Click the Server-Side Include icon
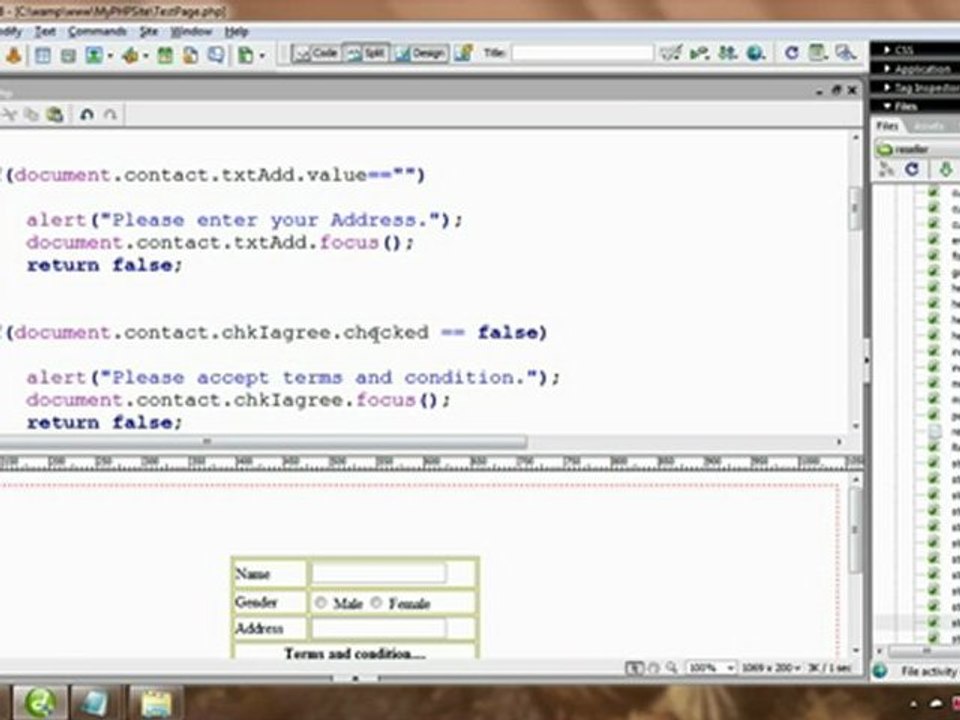Image resolution: width=960 pixels, height=720 pixels. (190, 56)
